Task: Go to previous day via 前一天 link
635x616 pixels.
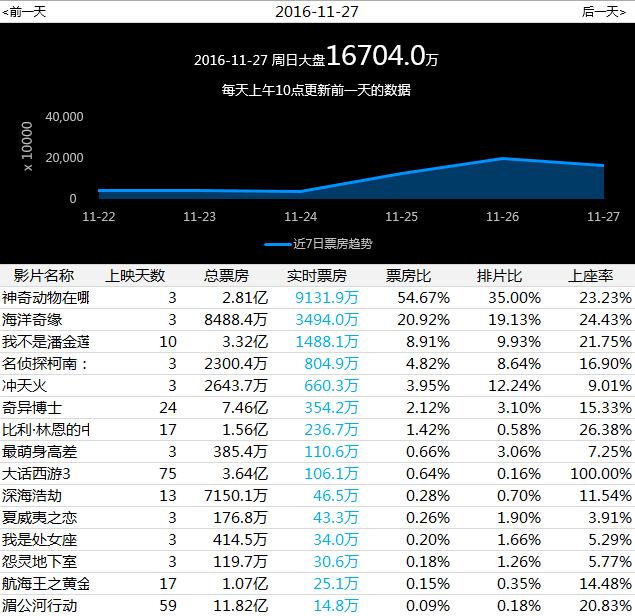Action: coord(24,12)
